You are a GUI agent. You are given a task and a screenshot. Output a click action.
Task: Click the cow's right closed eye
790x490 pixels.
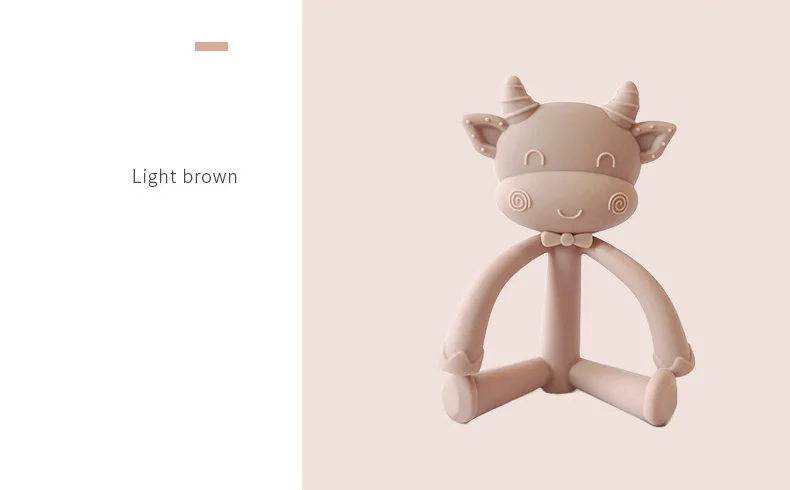tap(606, 160)
